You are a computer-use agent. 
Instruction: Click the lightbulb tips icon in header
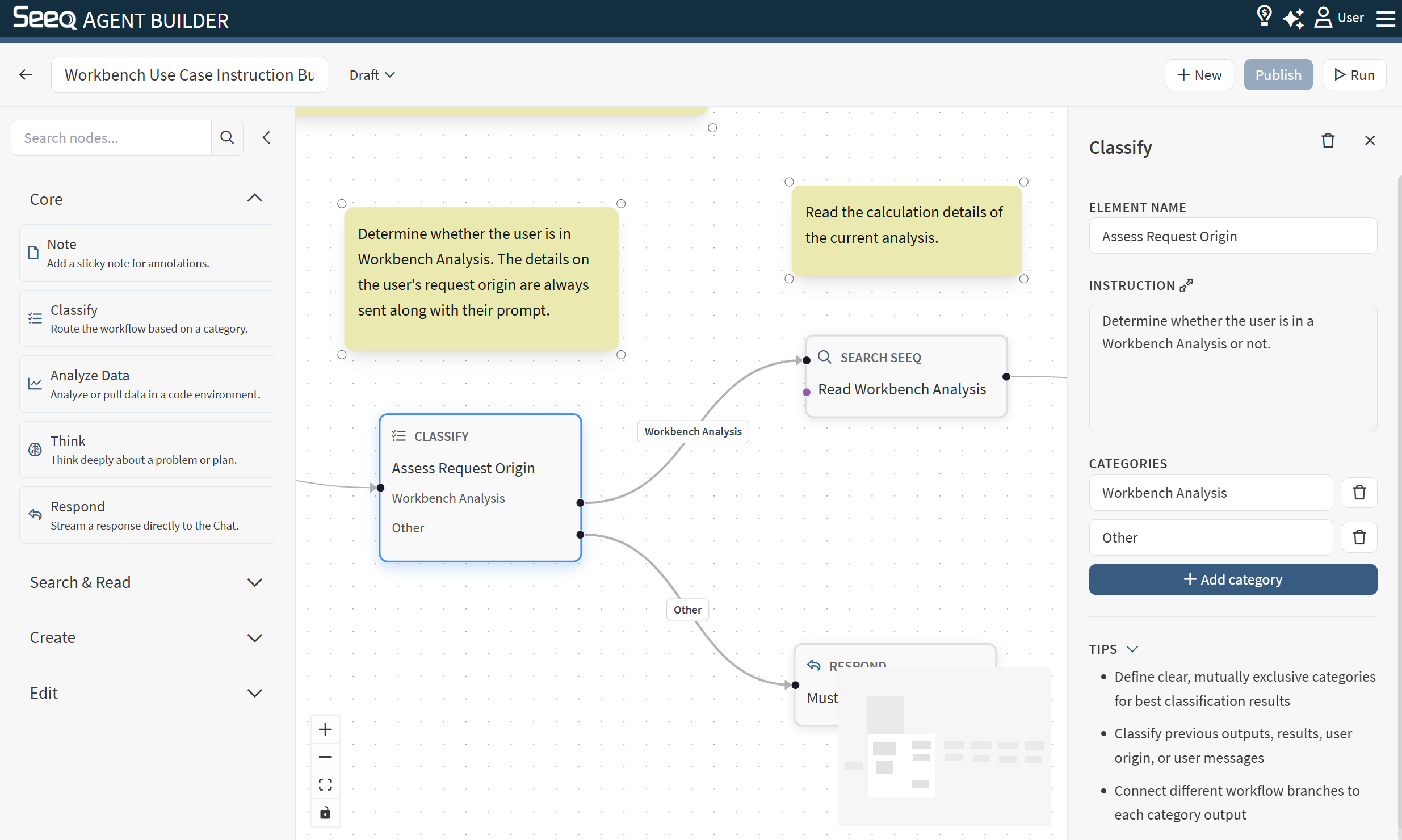click(1264, 17)
